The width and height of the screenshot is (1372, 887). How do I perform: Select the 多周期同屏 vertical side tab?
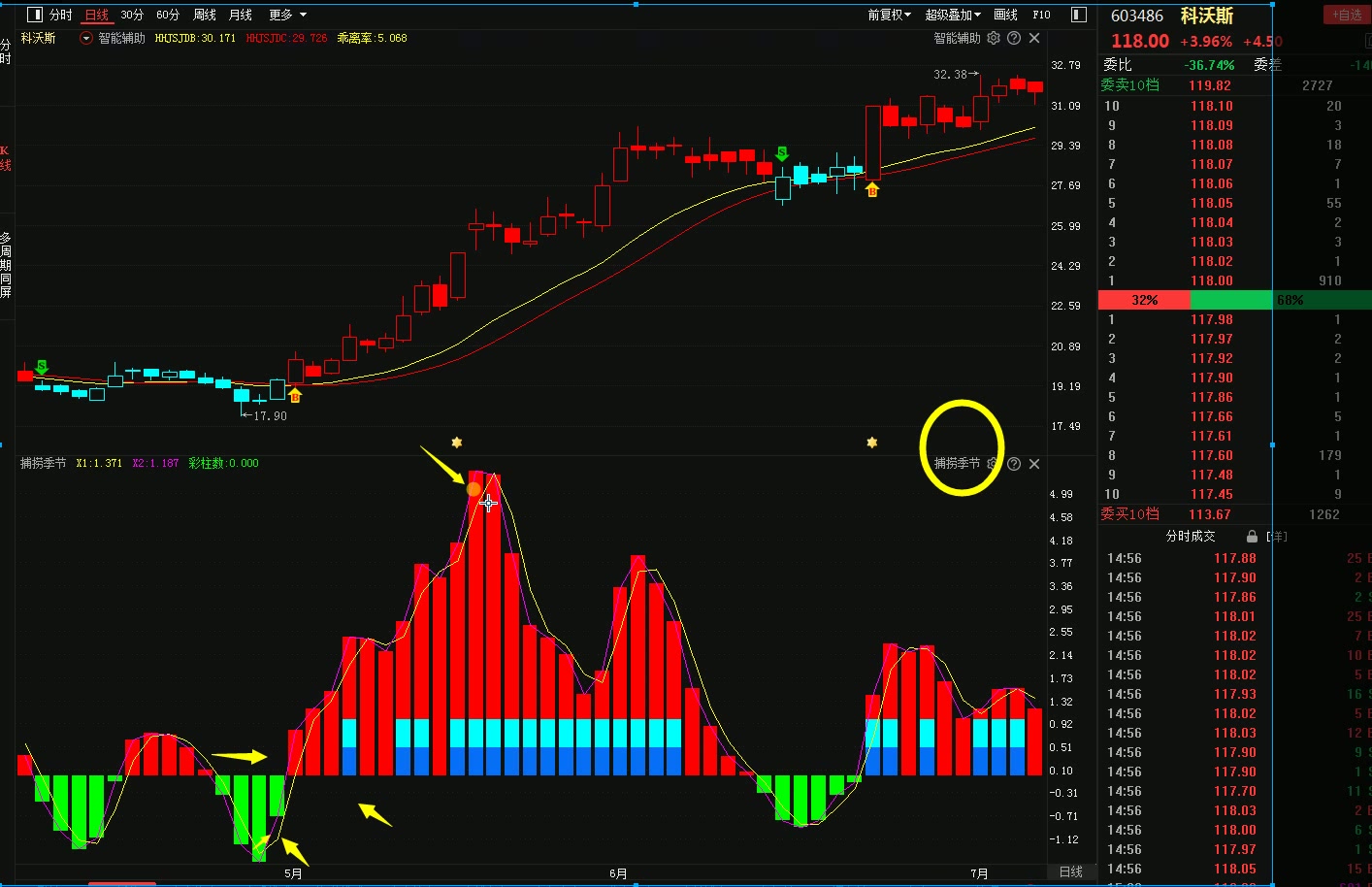click(6, 265)
